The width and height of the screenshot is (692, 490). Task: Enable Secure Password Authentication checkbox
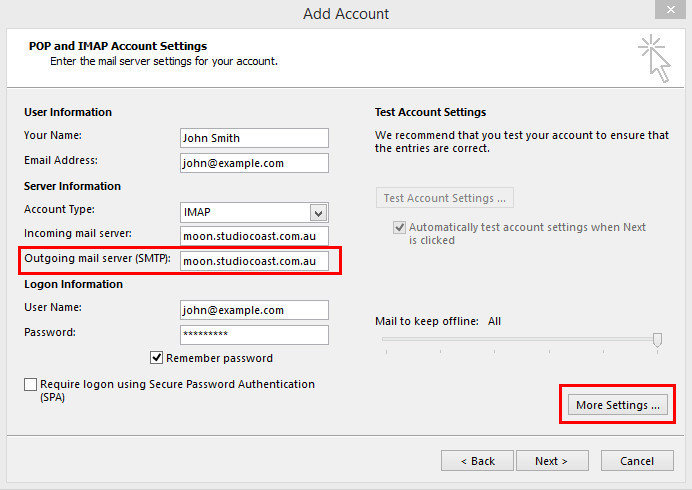pos(30,384)
